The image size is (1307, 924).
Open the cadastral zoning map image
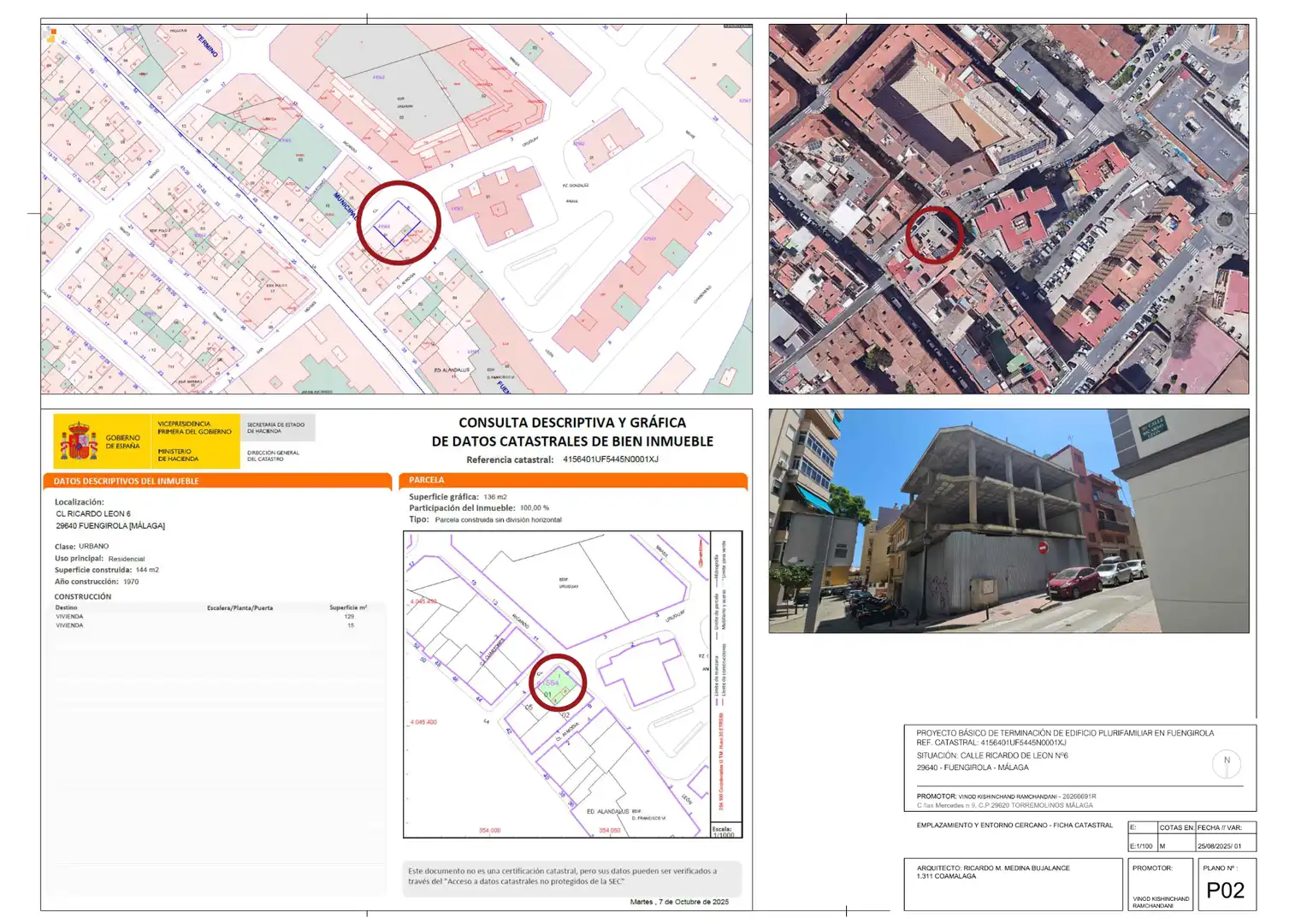tap(397, 209)
